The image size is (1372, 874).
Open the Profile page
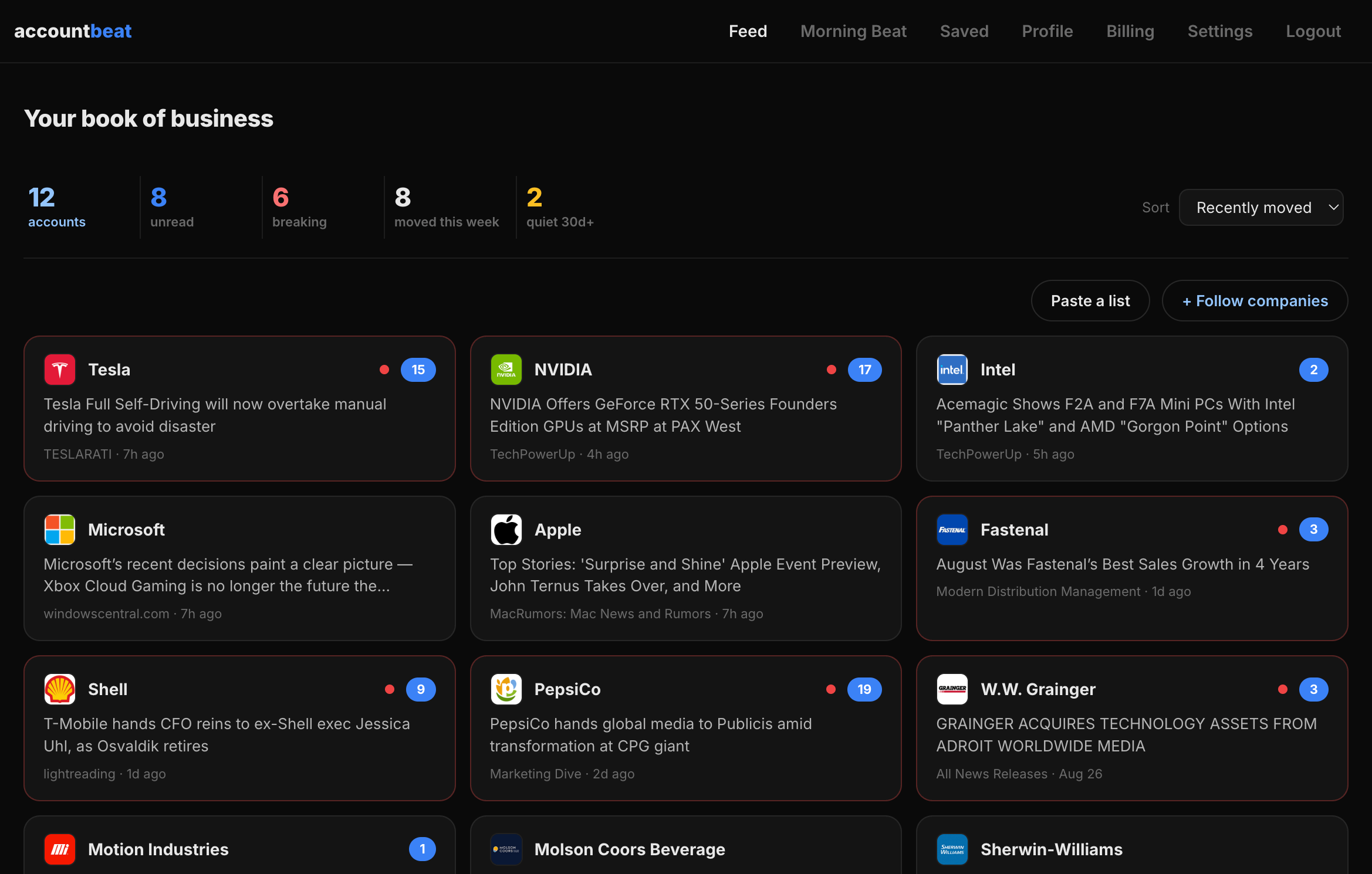click(1047, 31)
